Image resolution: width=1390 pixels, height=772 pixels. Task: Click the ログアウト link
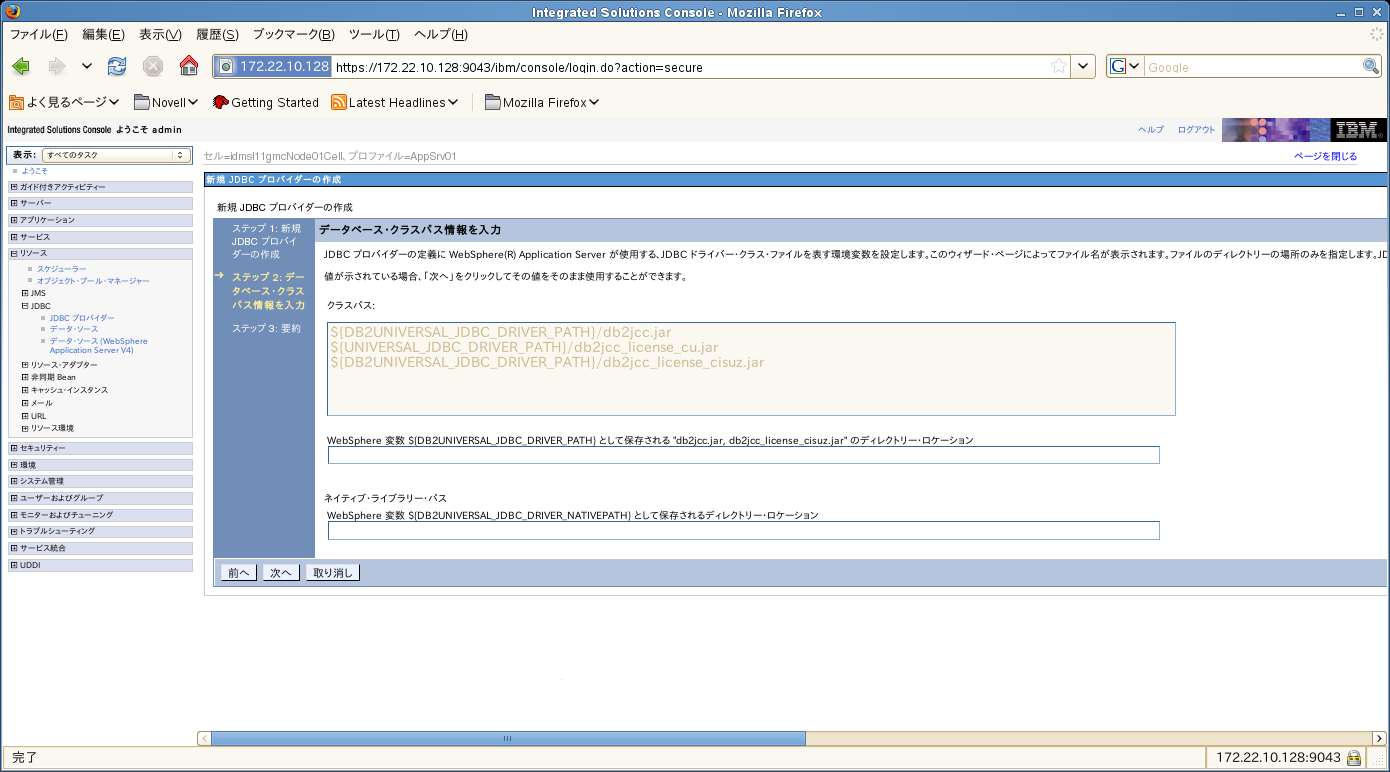(x=1197, y=130)
